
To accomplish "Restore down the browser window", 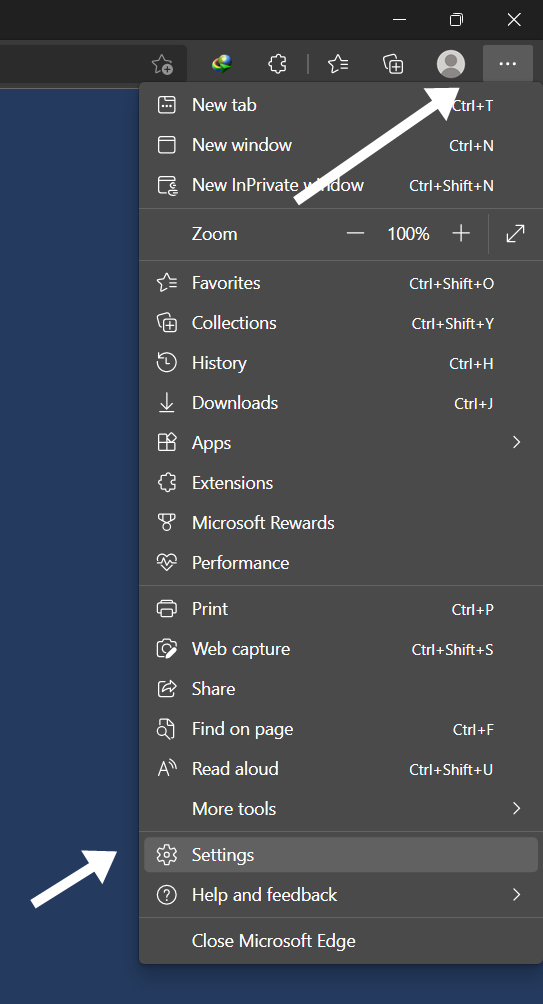I will pyautogui.click(x=456, y=20).
